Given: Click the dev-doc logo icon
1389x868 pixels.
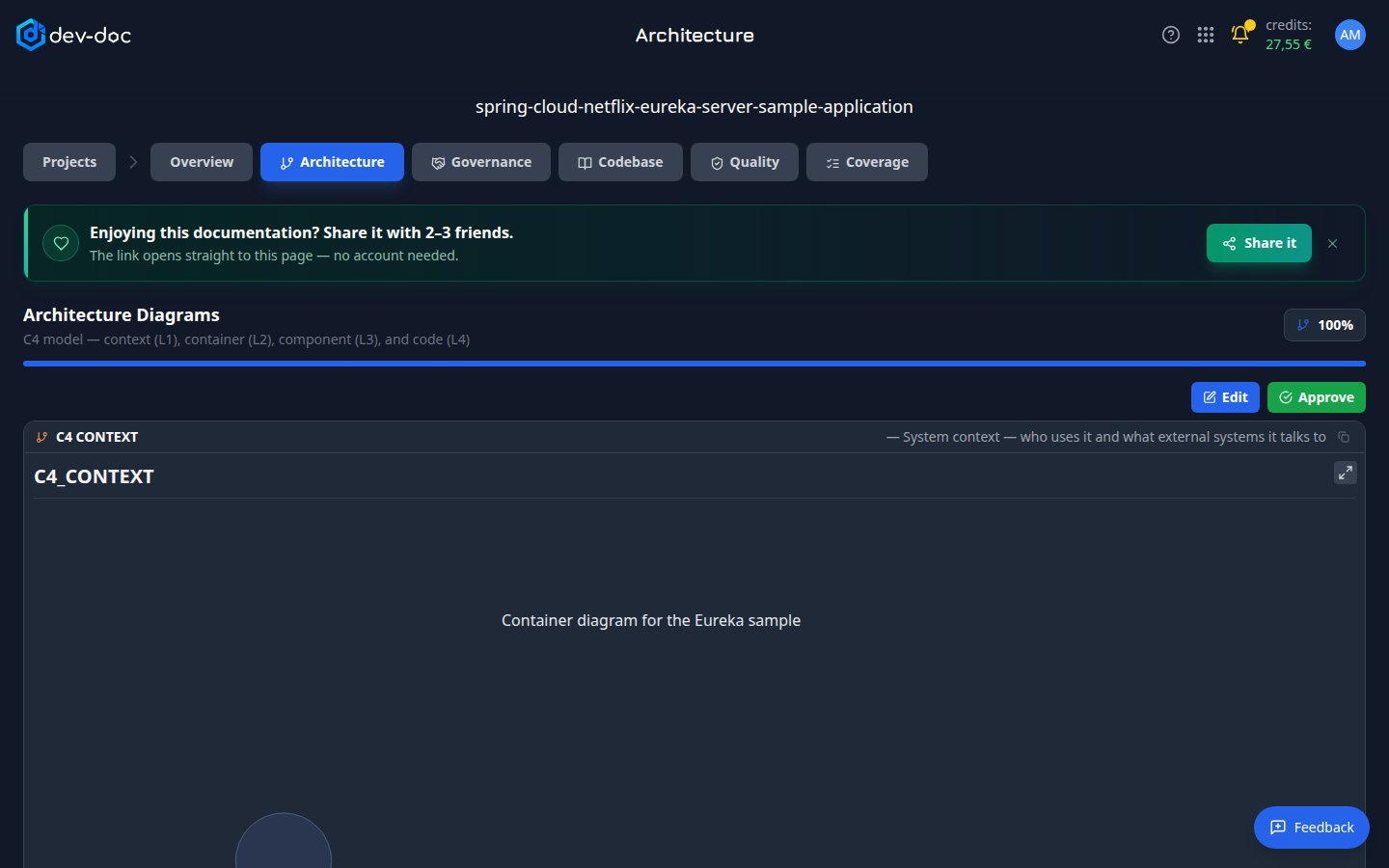Looking at the screenshot, I should (31, 35).
